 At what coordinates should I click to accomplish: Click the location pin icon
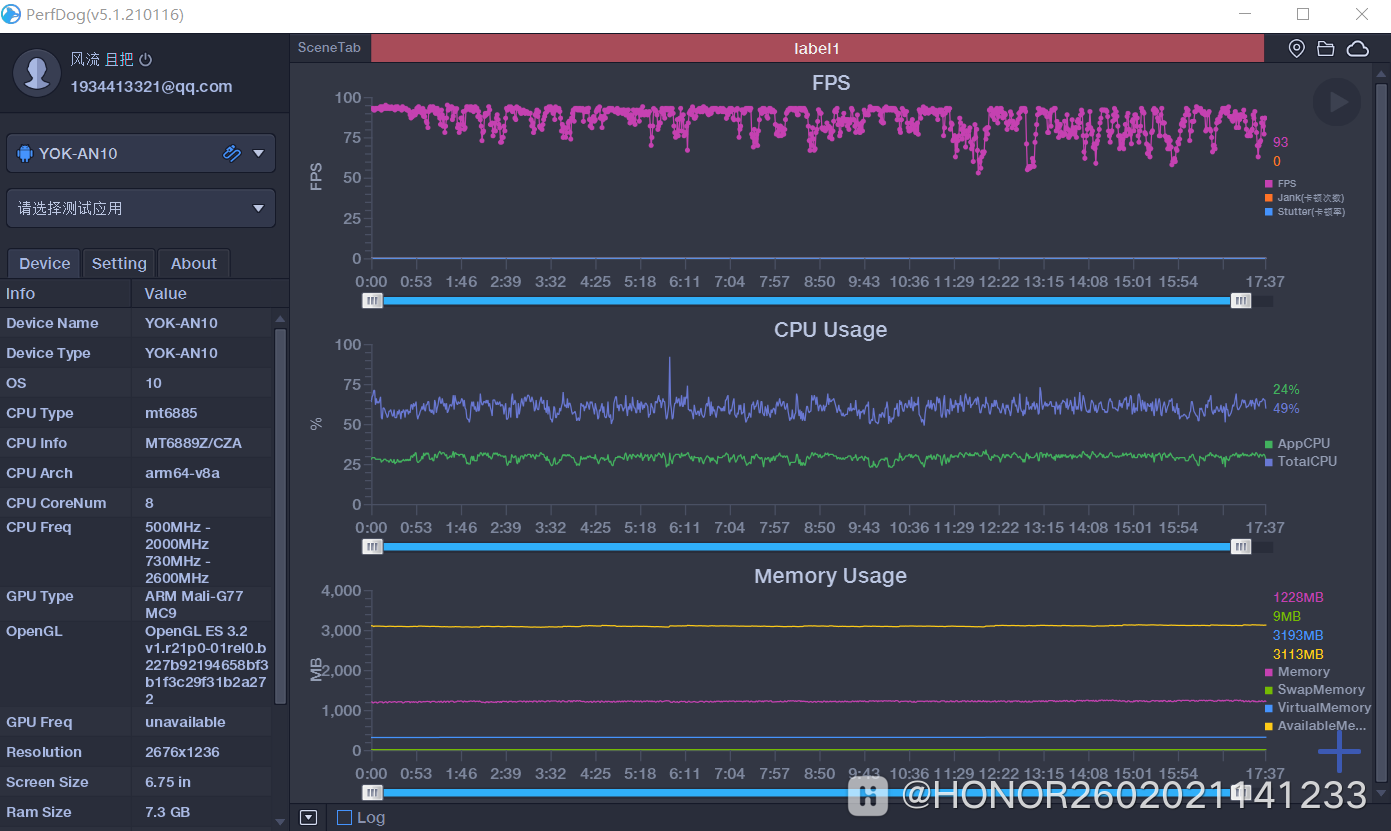pyautogui.click(x=1296, y=48)
